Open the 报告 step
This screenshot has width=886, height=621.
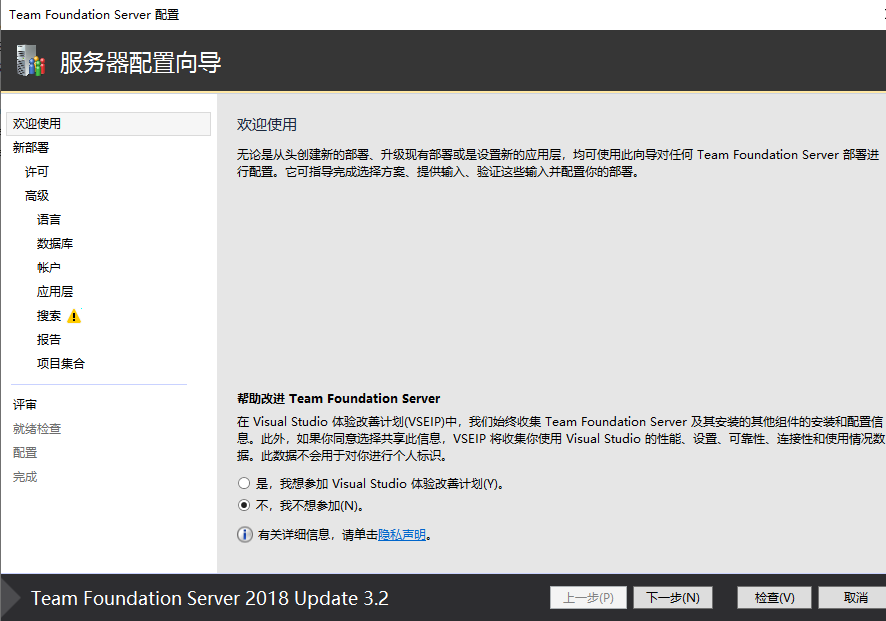pos(49,340)
